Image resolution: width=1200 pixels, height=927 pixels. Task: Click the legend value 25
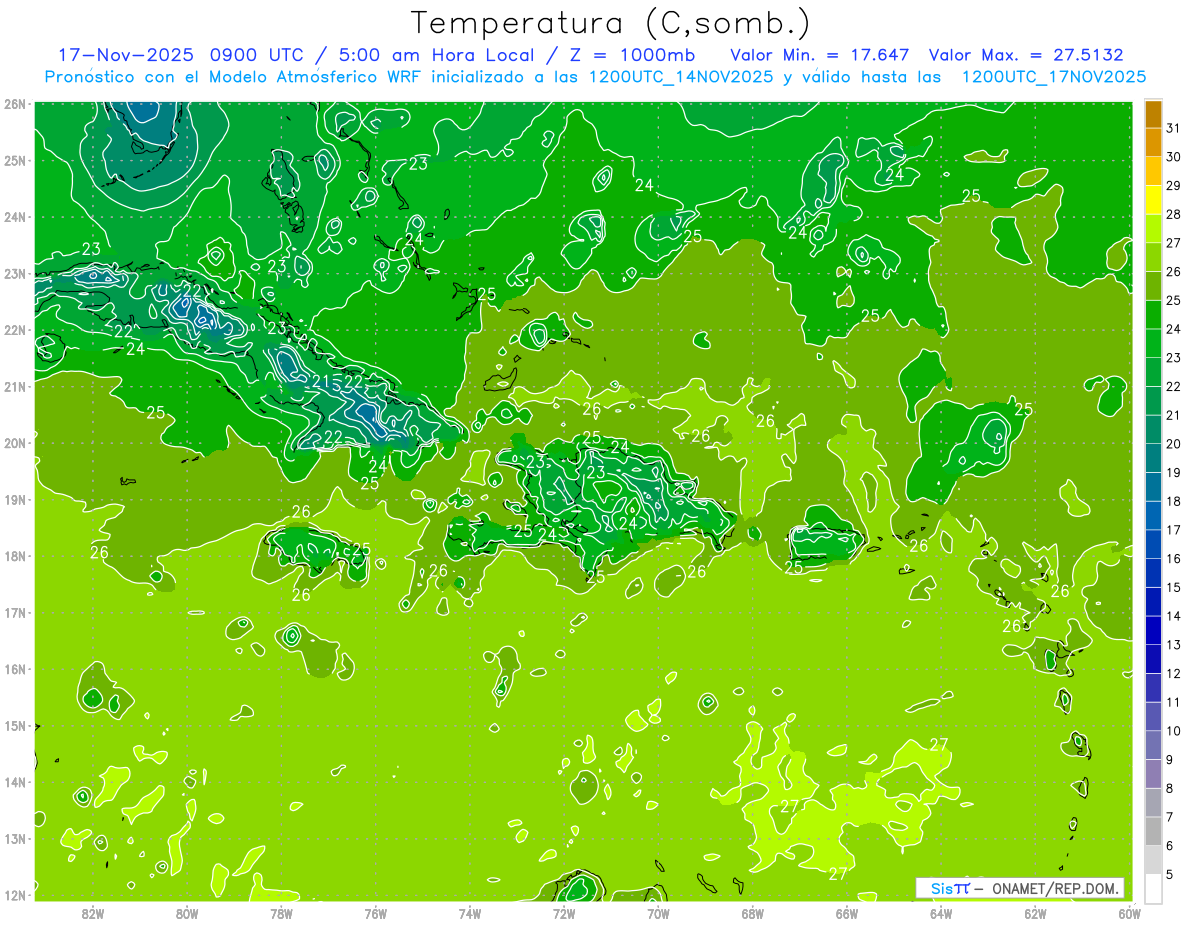[x=1173, y=300]
